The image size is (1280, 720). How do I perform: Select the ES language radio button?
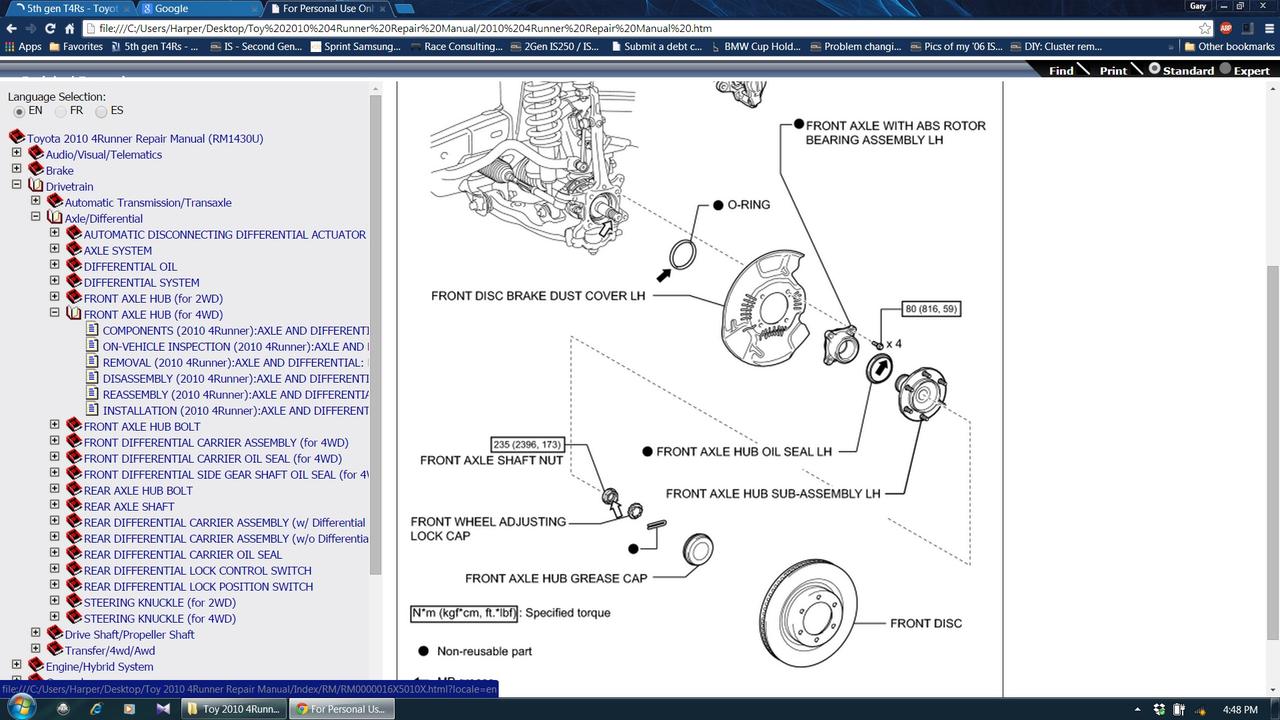[101, 111]
